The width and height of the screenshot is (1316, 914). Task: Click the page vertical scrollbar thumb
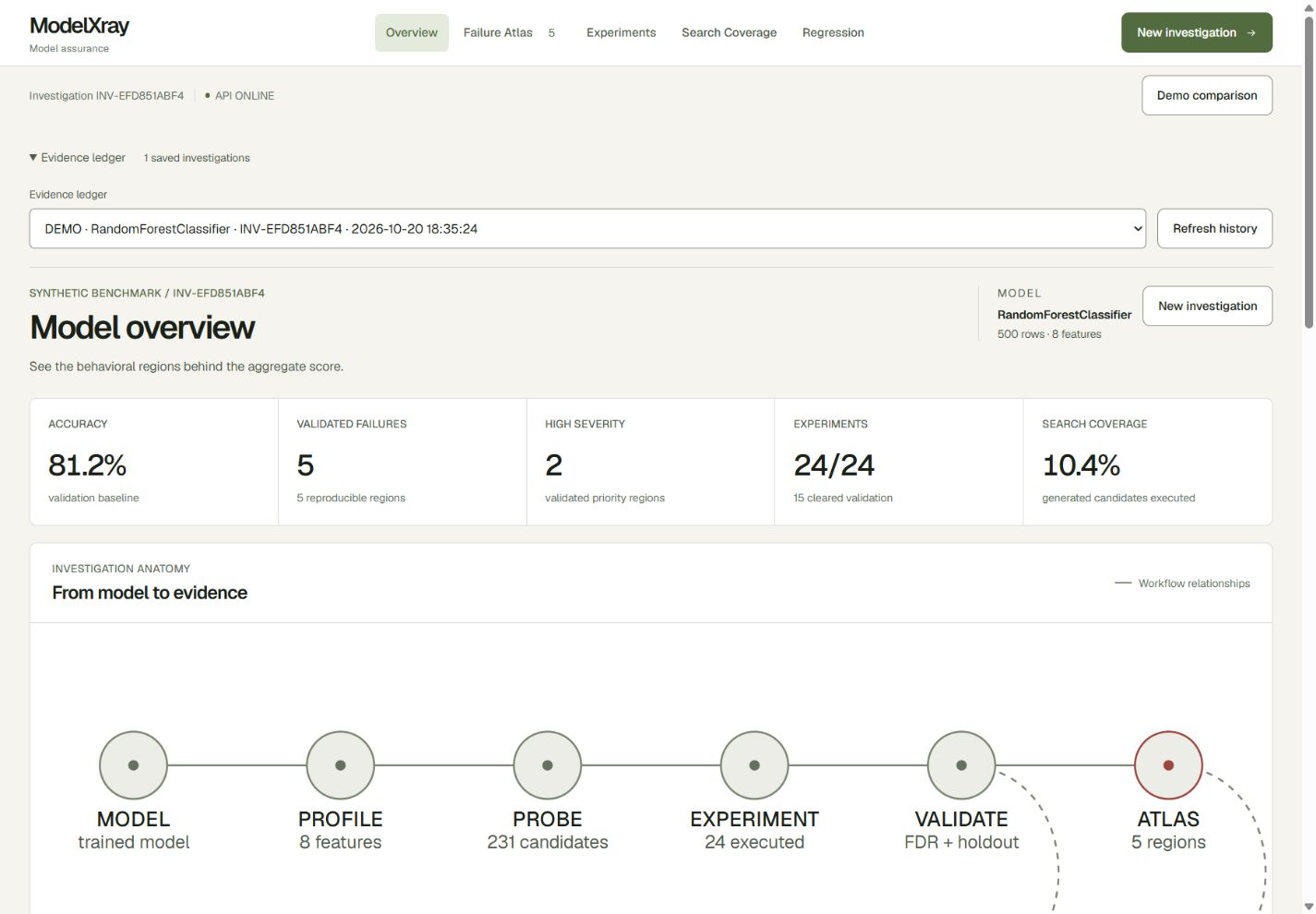point(1309,171)
